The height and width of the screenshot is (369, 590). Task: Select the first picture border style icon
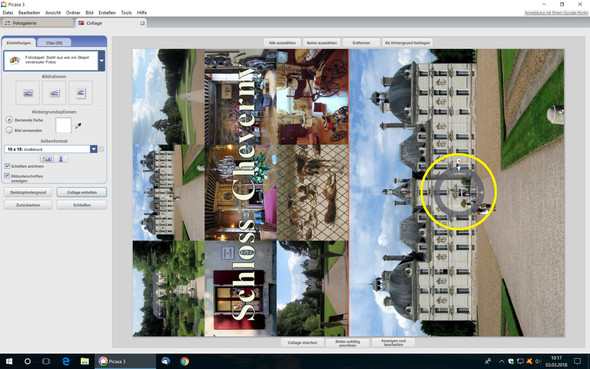point(27,93)
